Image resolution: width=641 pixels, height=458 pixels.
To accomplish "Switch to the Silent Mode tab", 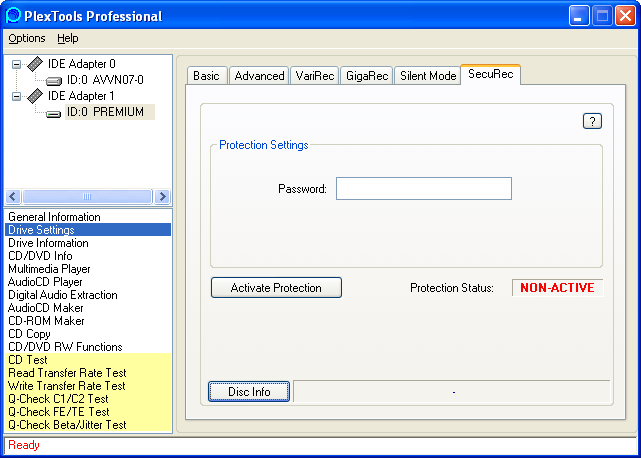I will click(428, 76).
